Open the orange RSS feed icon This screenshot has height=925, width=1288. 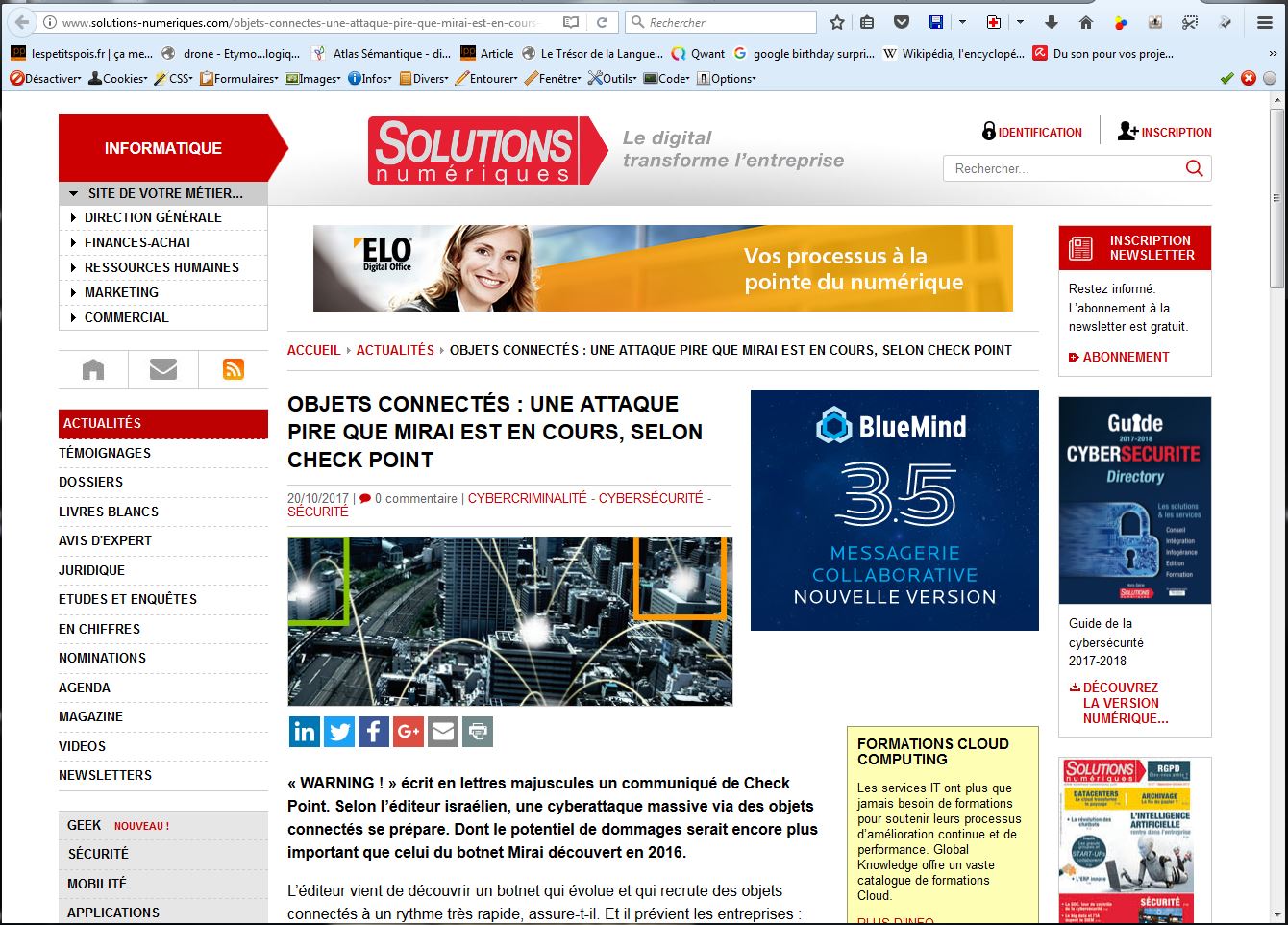point(233,369)
